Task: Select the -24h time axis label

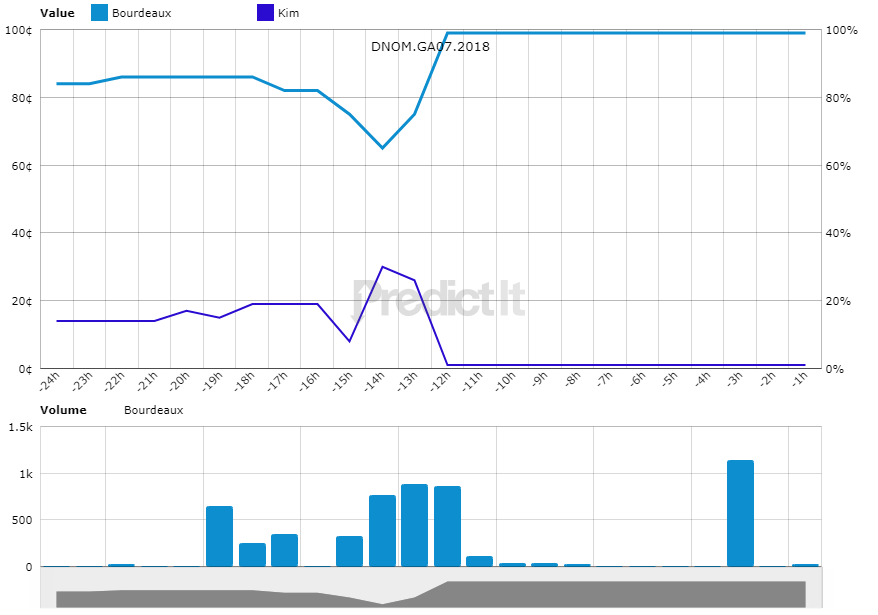Action: [x=49, y=382]
